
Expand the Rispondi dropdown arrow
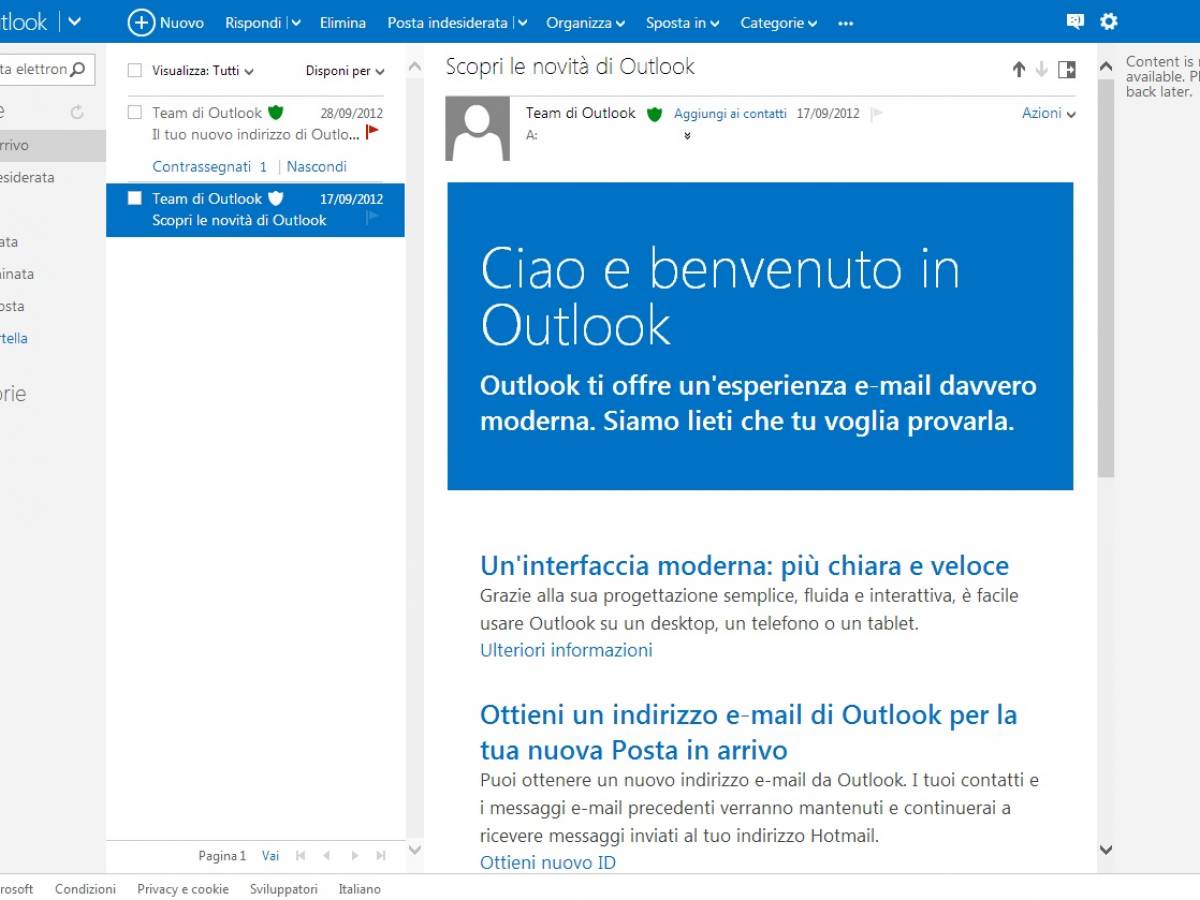[295, 23]
